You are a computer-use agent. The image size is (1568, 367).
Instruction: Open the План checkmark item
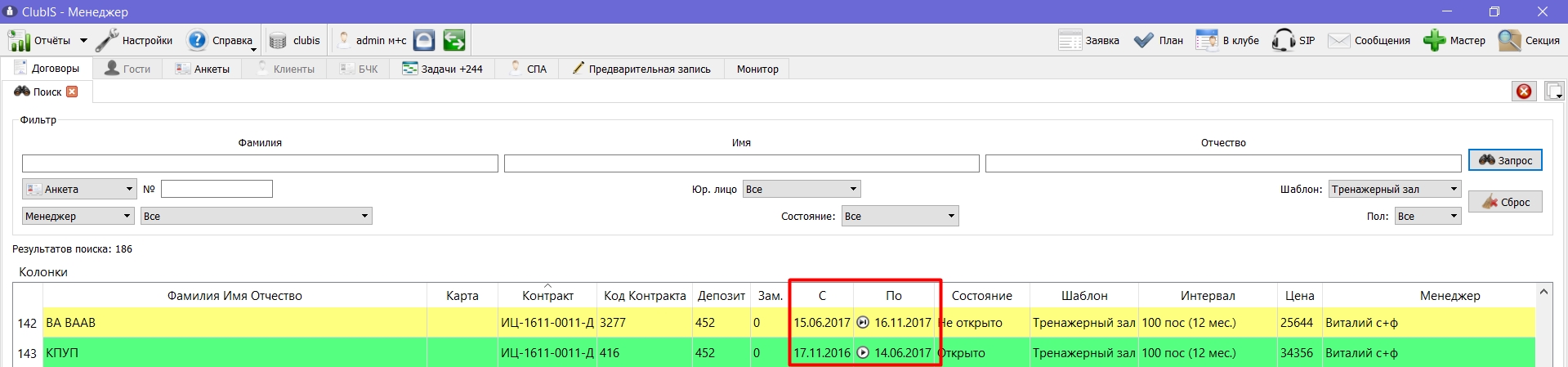1158,40
